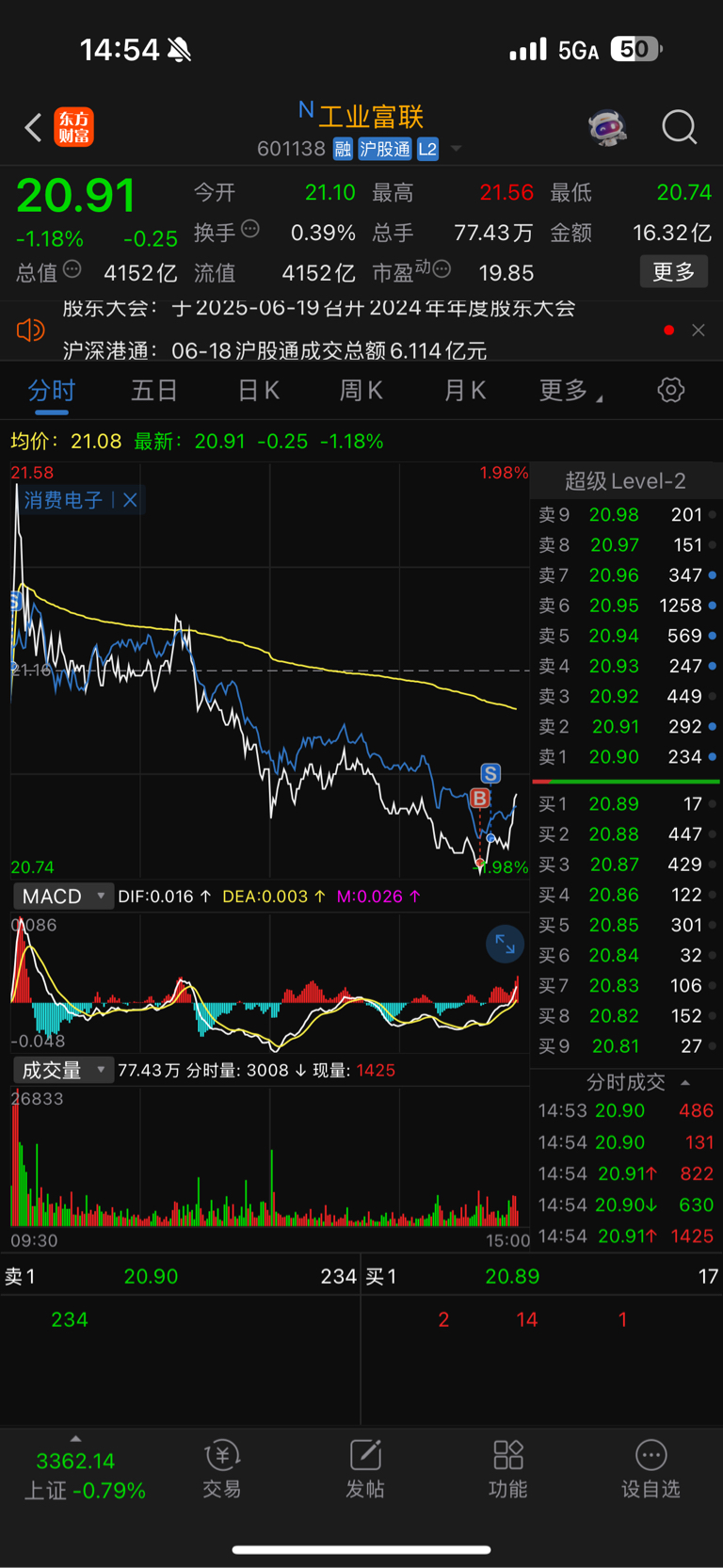Tap the current price 20.91

[x=75, y=196]
